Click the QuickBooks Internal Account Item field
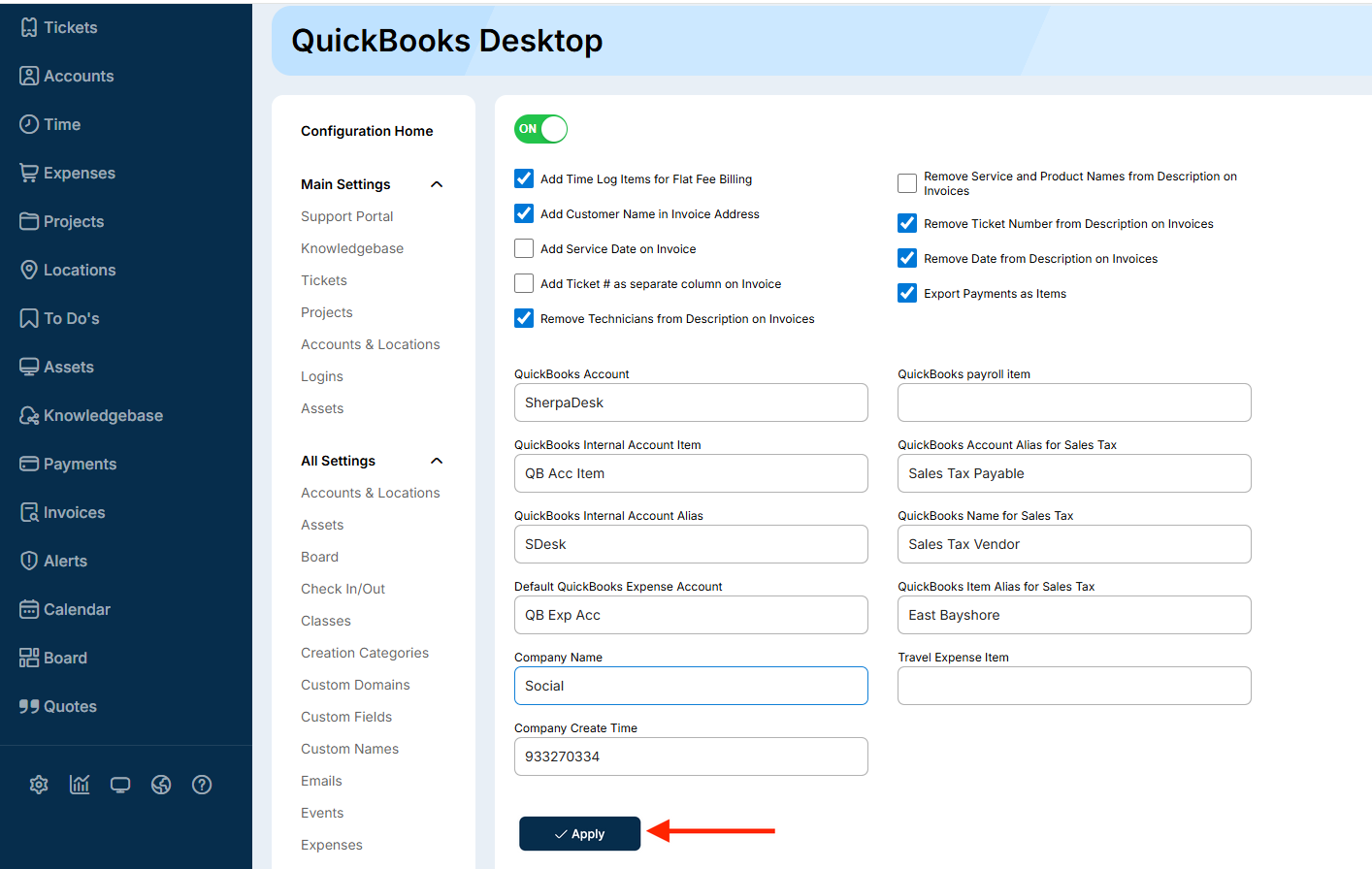Viewport: 1372px width, 869px height. point(691,473)
